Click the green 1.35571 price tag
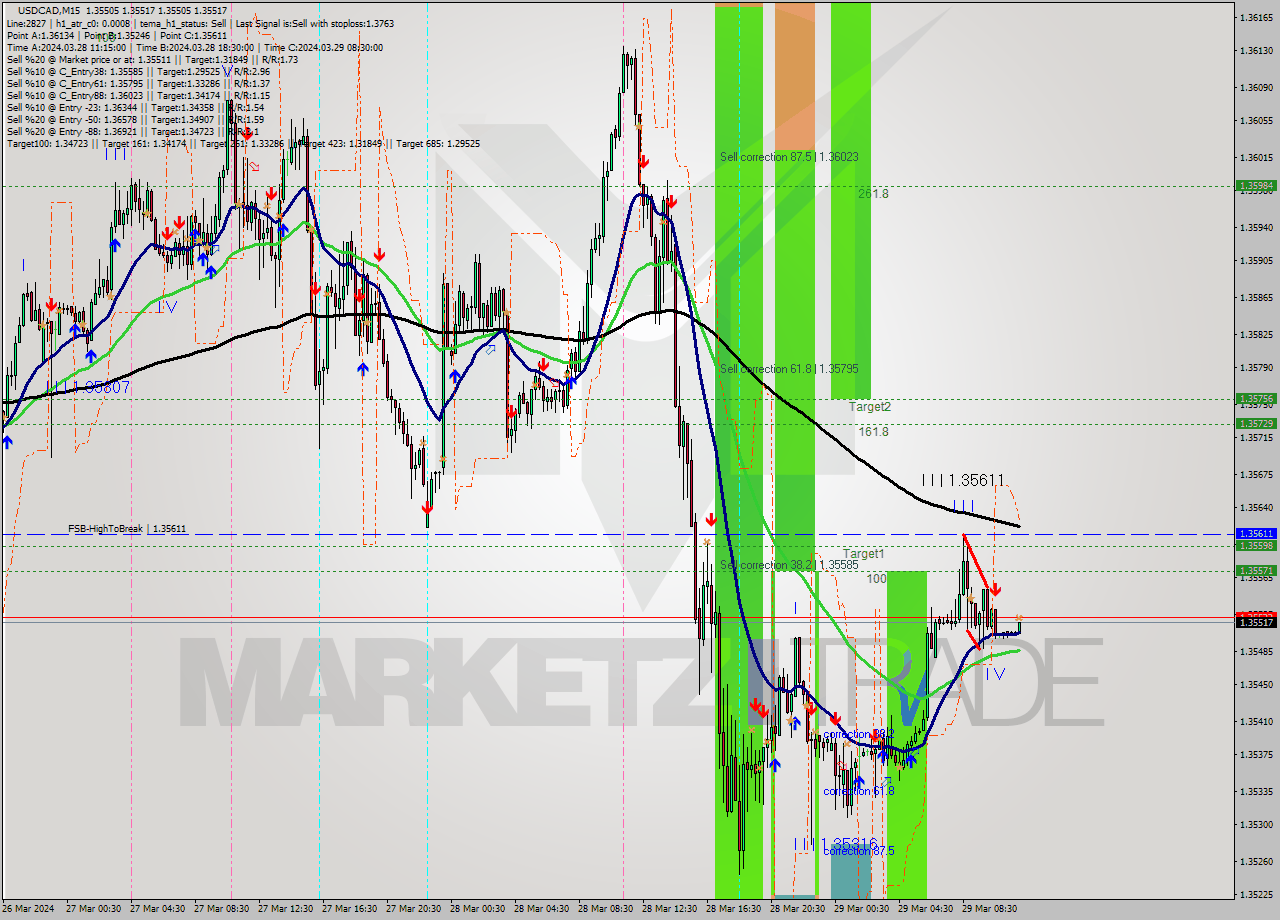This screenshot has height=920, width=1280. (x=1256, y=570)
